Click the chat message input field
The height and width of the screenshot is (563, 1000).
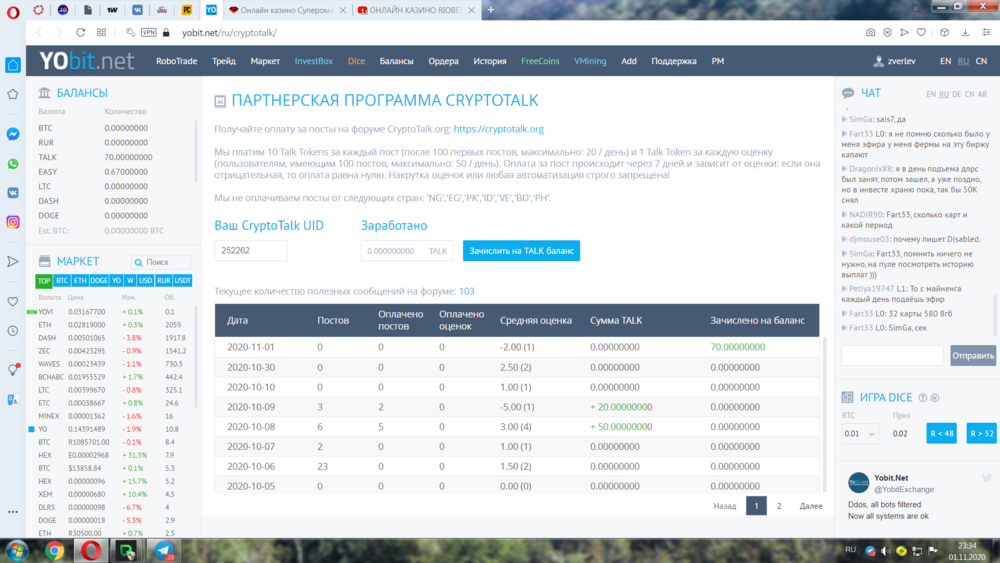pyautogui.click(x=892, y=356)
